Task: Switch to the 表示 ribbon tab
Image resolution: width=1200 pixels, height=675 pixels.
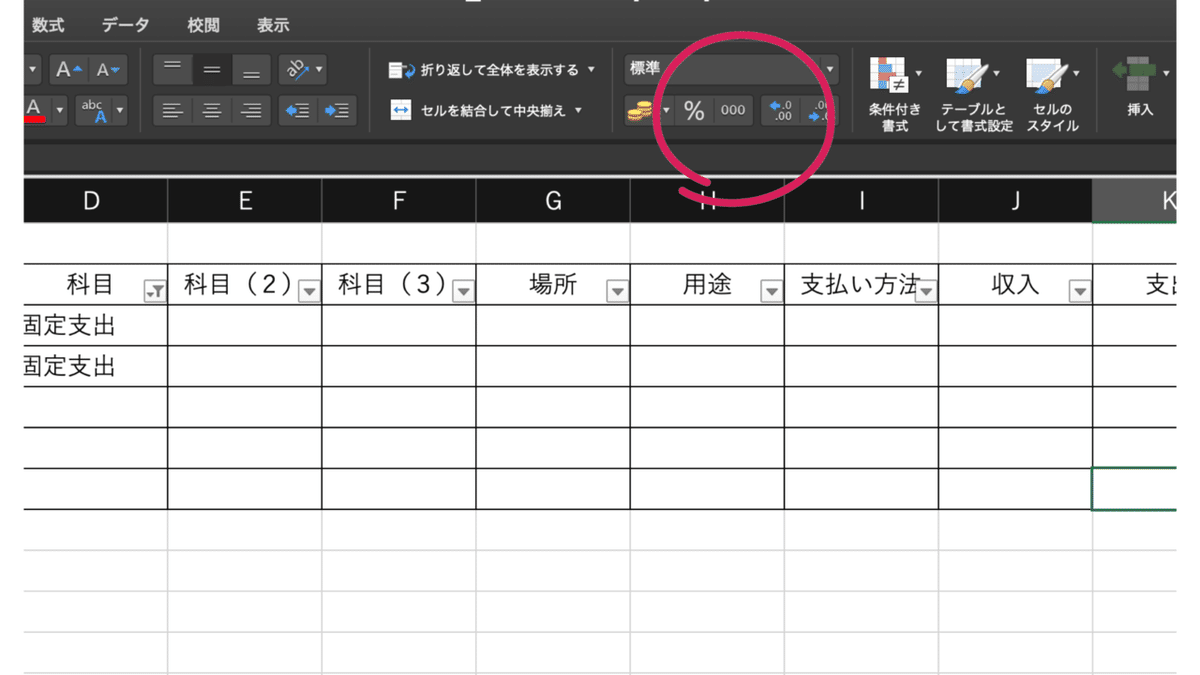Action: click(272, 25)
